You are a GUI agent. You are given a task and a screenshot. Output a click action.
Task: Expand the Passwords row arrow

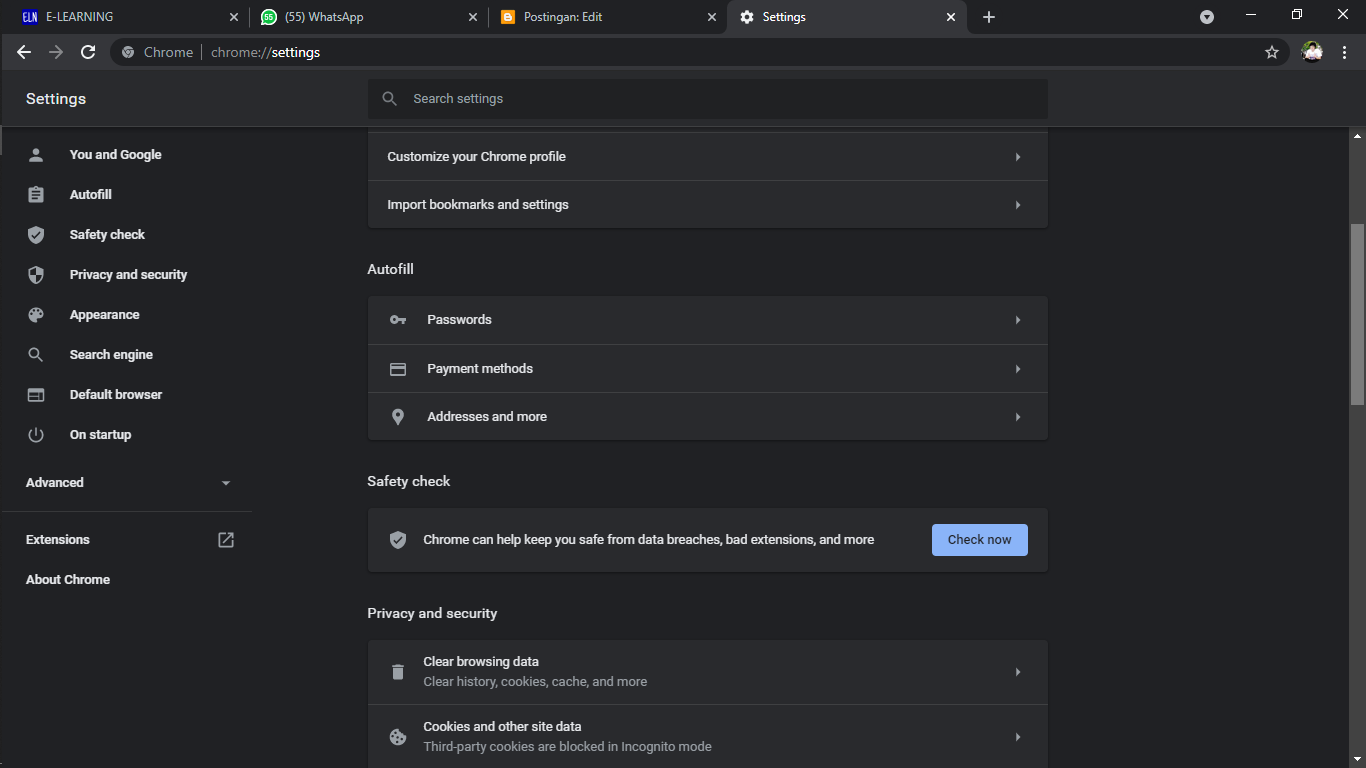coord(1018,320)
